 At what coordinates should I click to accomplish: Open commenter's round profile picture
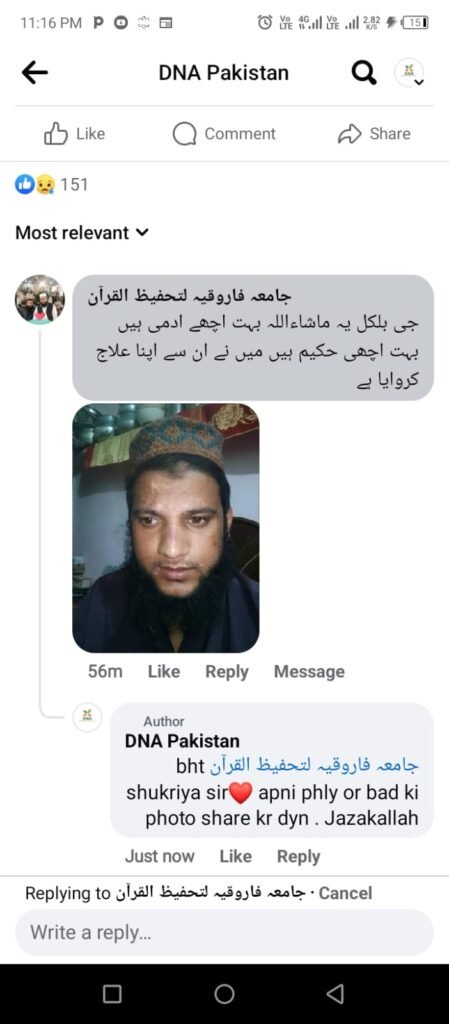[x=40, y=299]
